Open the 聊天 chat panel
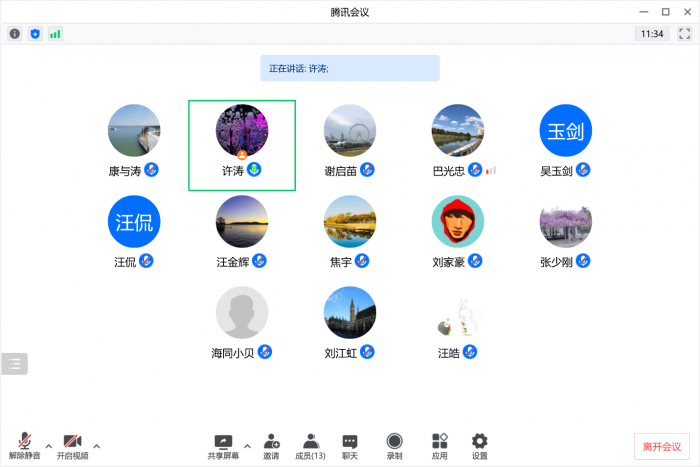700x467 pixels. coord(350,446)
